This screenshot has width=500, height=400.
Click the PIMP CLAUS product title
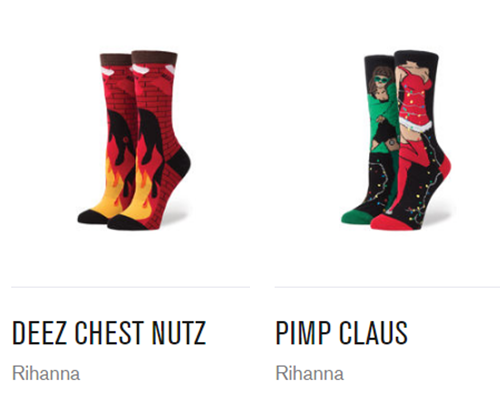[342, 332]
